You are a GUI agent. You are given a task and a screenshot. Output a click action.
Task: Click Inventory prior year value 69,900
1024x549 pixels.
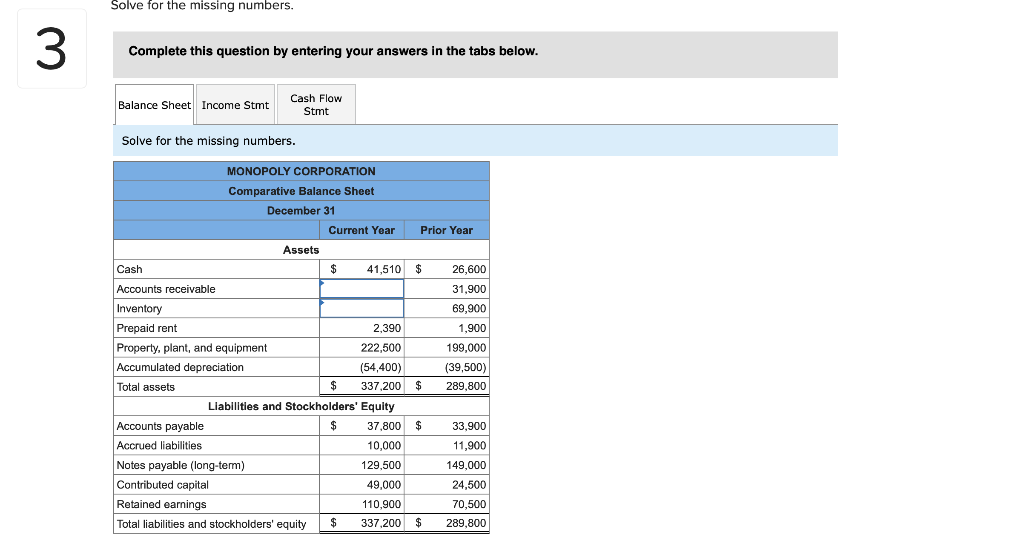(469, 308)
